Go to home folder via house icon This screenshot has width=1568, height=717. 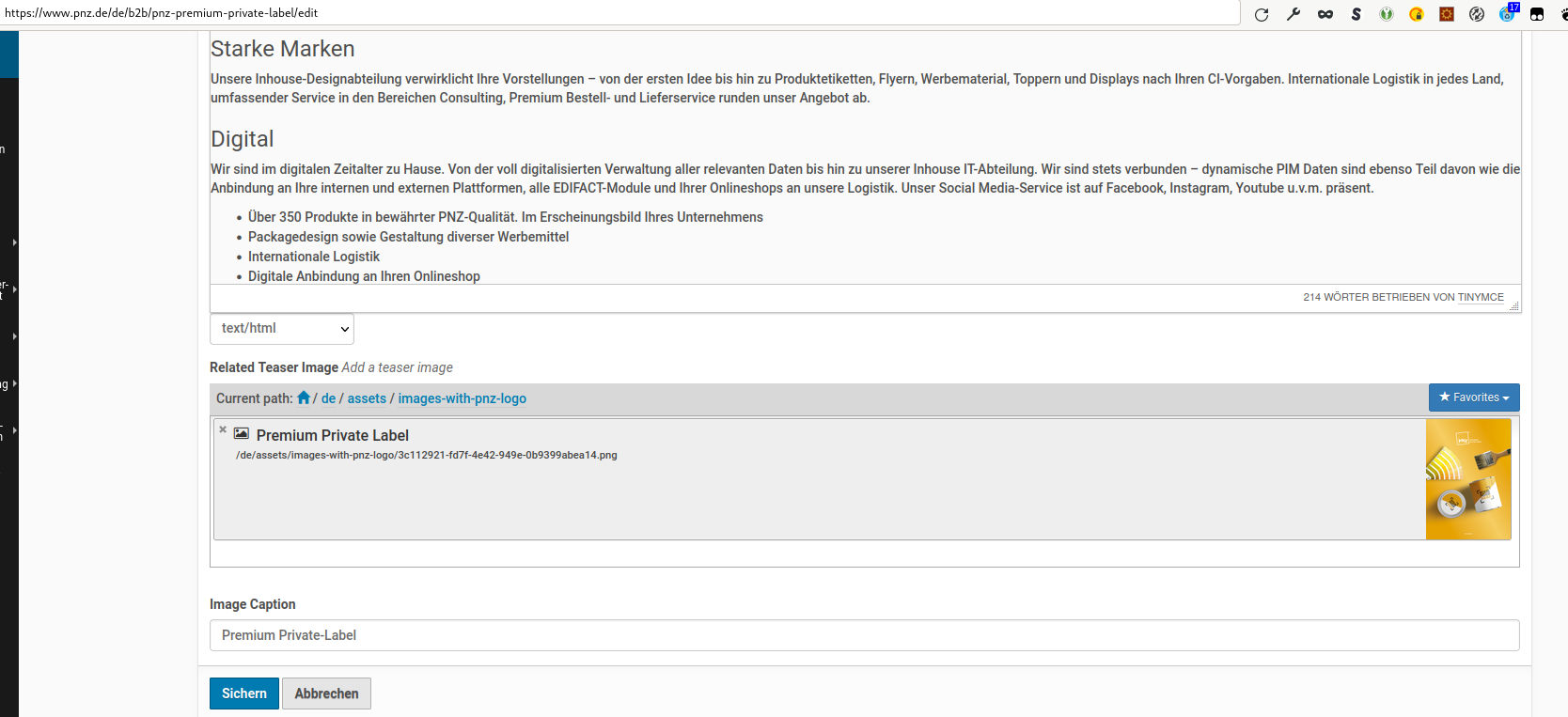pyautogui.click(x=304, y=397)
